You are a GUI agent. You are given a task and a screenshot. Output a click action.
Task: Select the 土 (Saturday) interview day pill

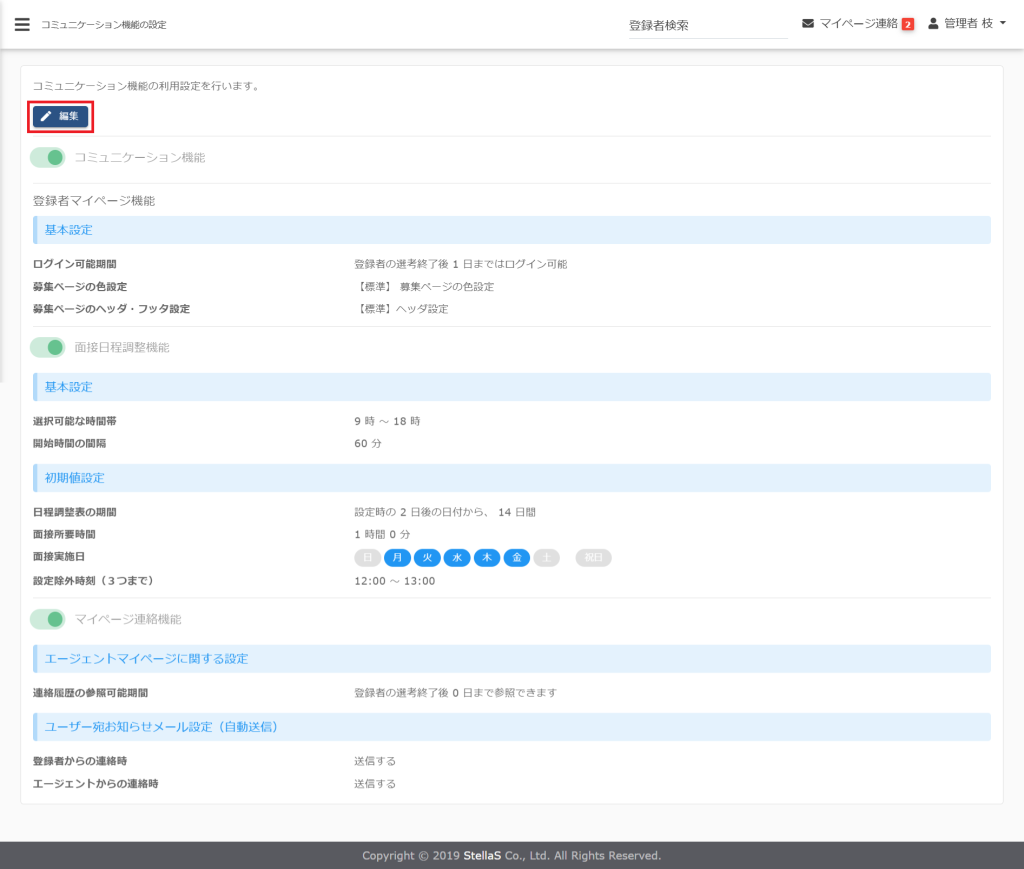click(546, 558)
